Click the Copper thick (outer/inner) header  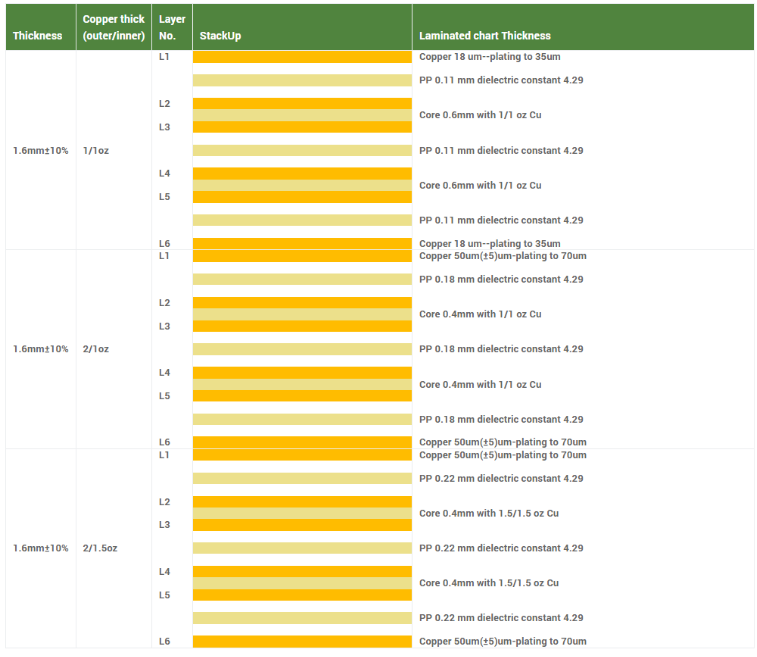113,27
